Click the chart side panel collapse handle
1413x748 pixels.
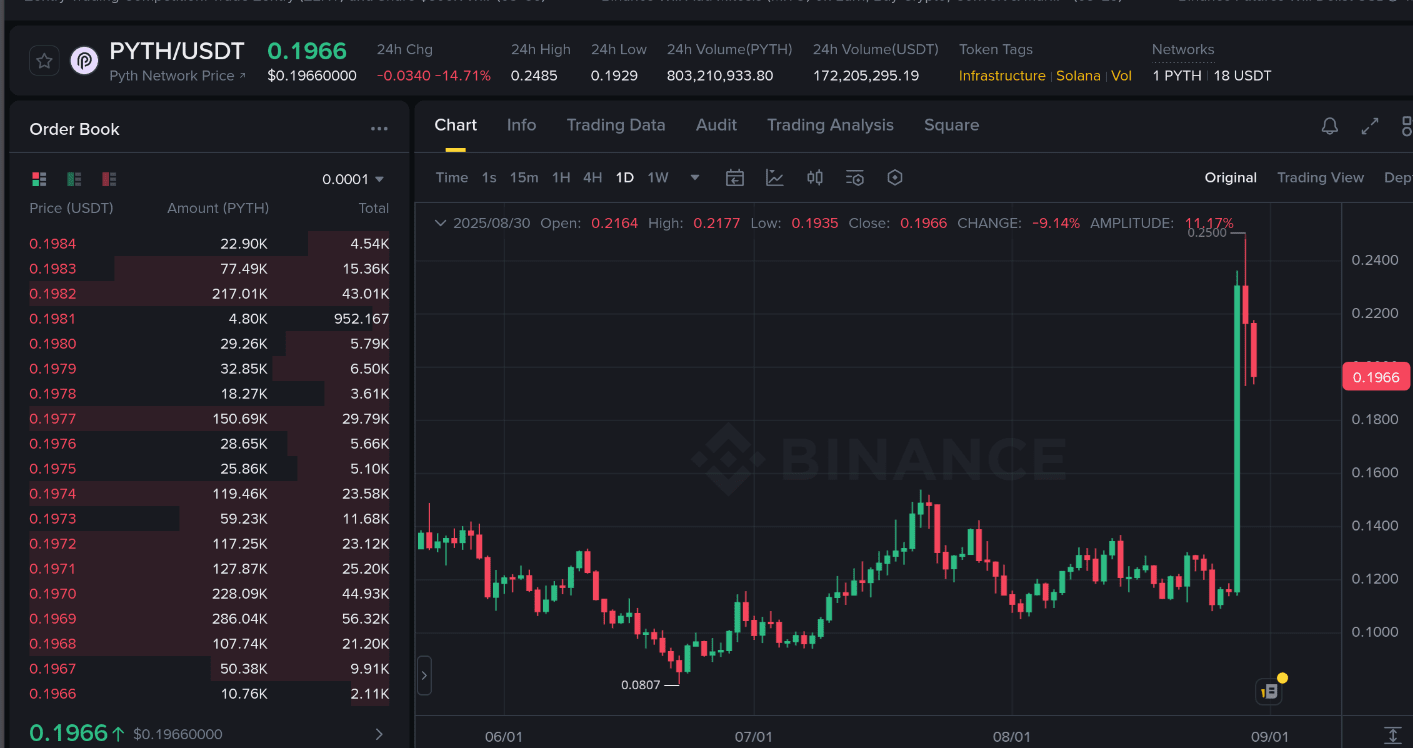(x=424, y=675)
